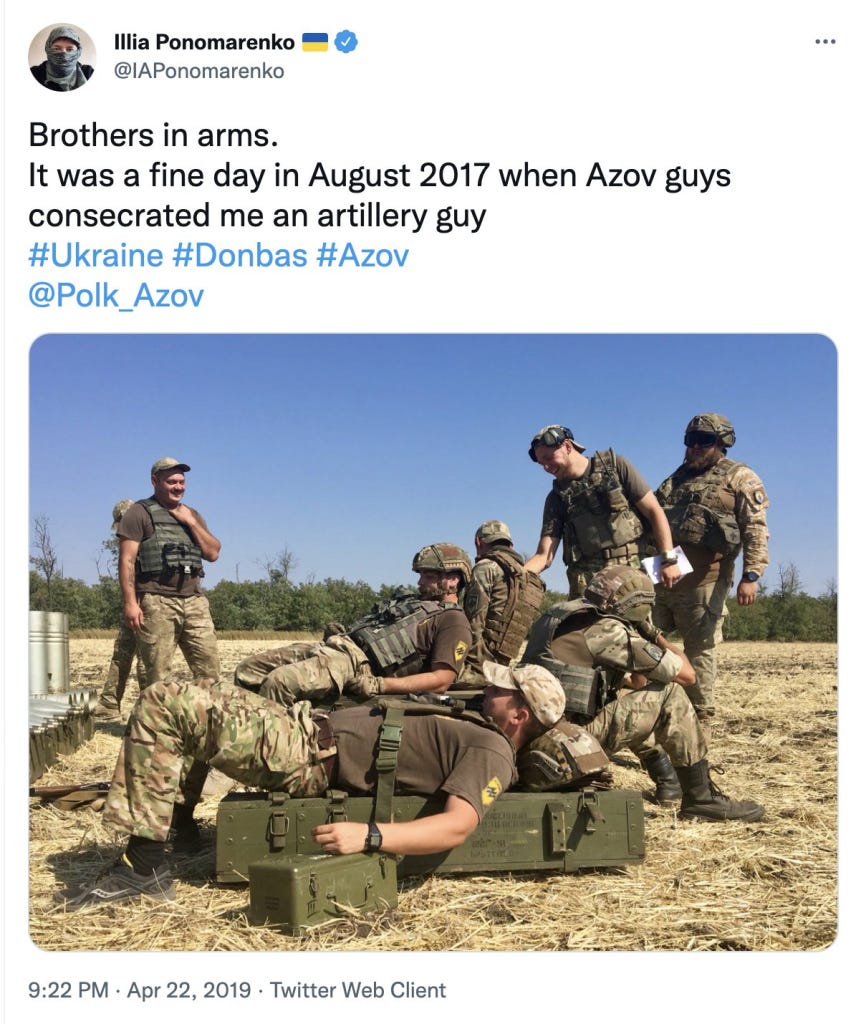The image size is (861, 1024).
Task: Visit the @Polk_Azov mention
Action: point(116,295)
